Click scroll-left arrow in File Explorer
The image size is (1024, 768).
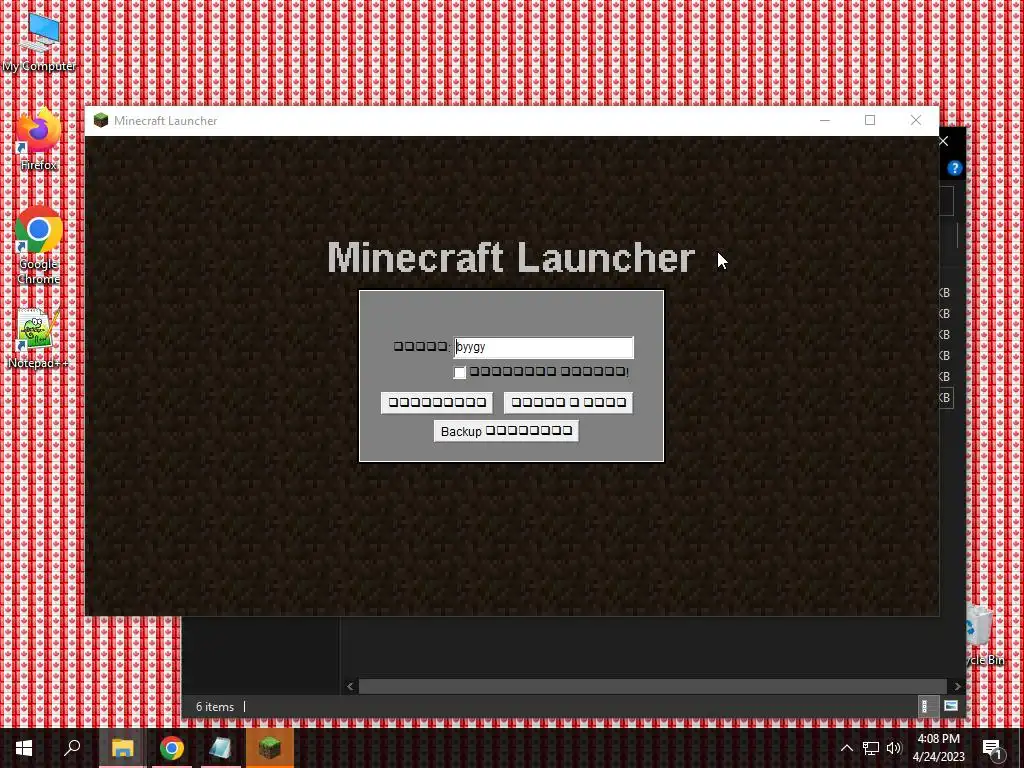tap(350, 686)
